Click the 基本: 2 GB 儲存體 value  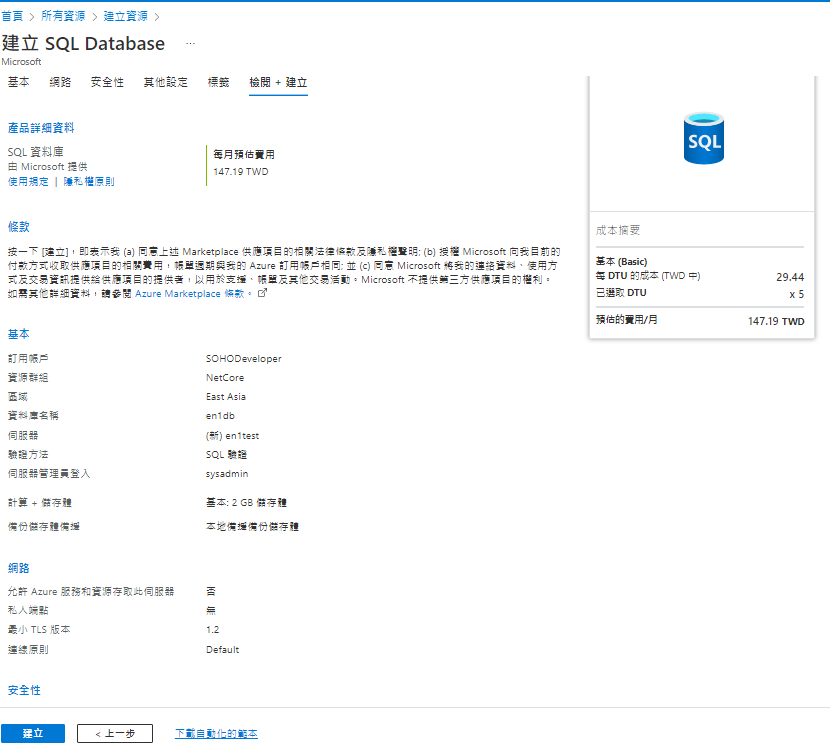coord(246,503)
